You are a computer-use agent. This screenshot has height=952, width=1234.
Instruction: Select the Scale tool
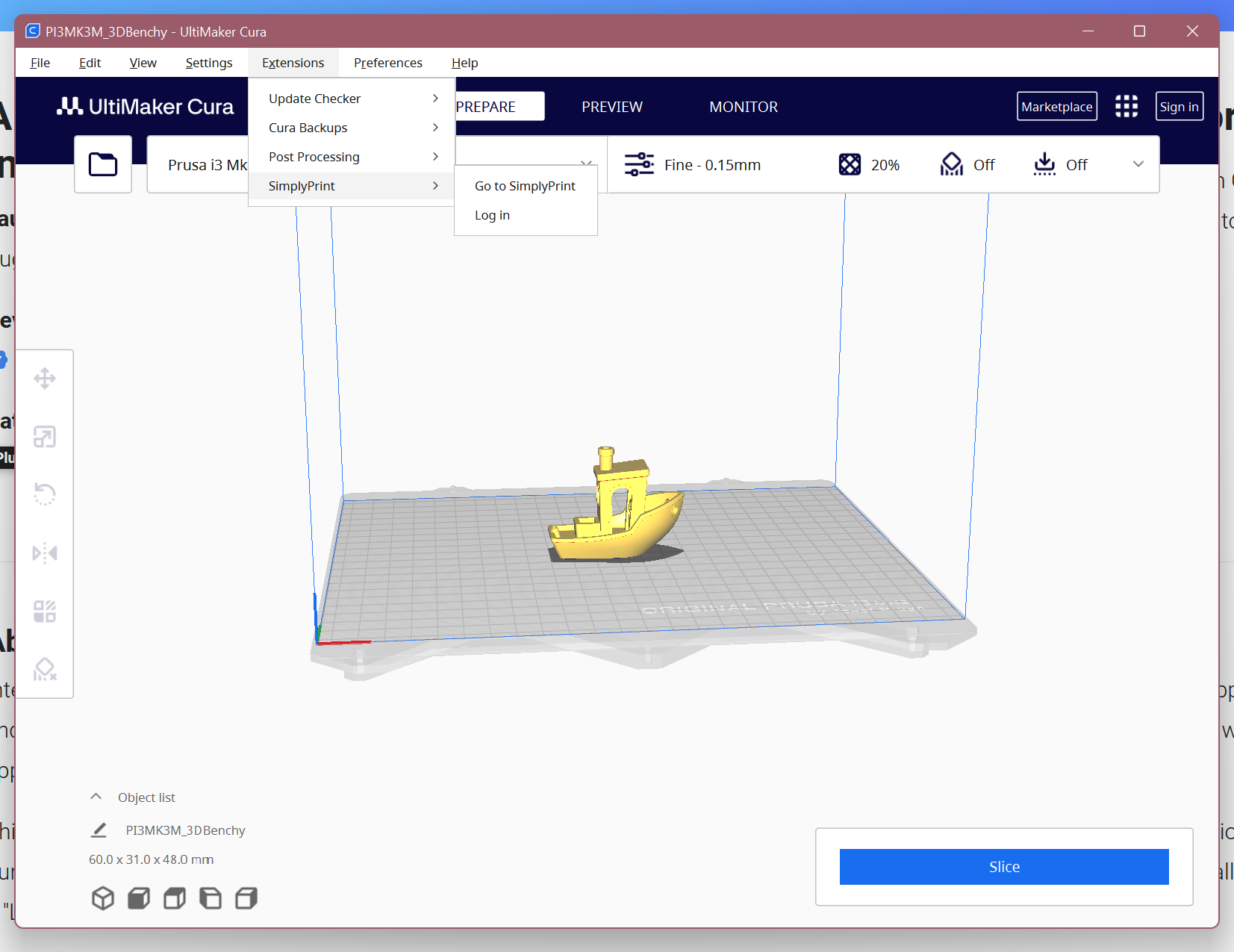pyautogui.click(x=45, y=437)
